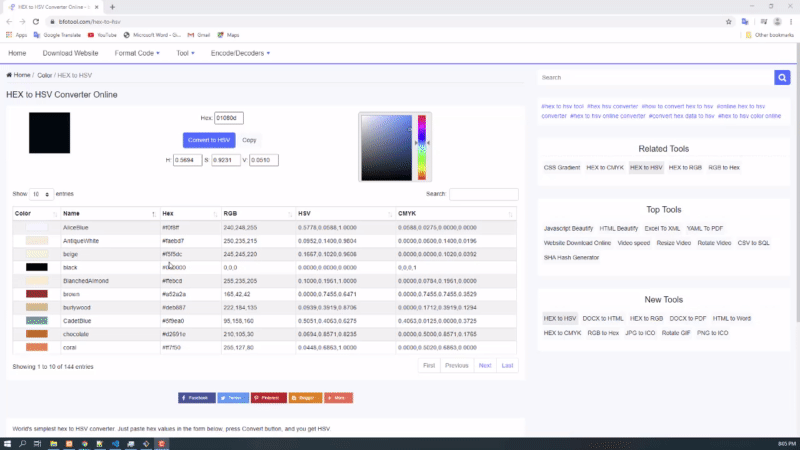Viewport: 800px width, 450px height.
Task: Open the Gmail bookmark
Action: [x=203, y=35]
